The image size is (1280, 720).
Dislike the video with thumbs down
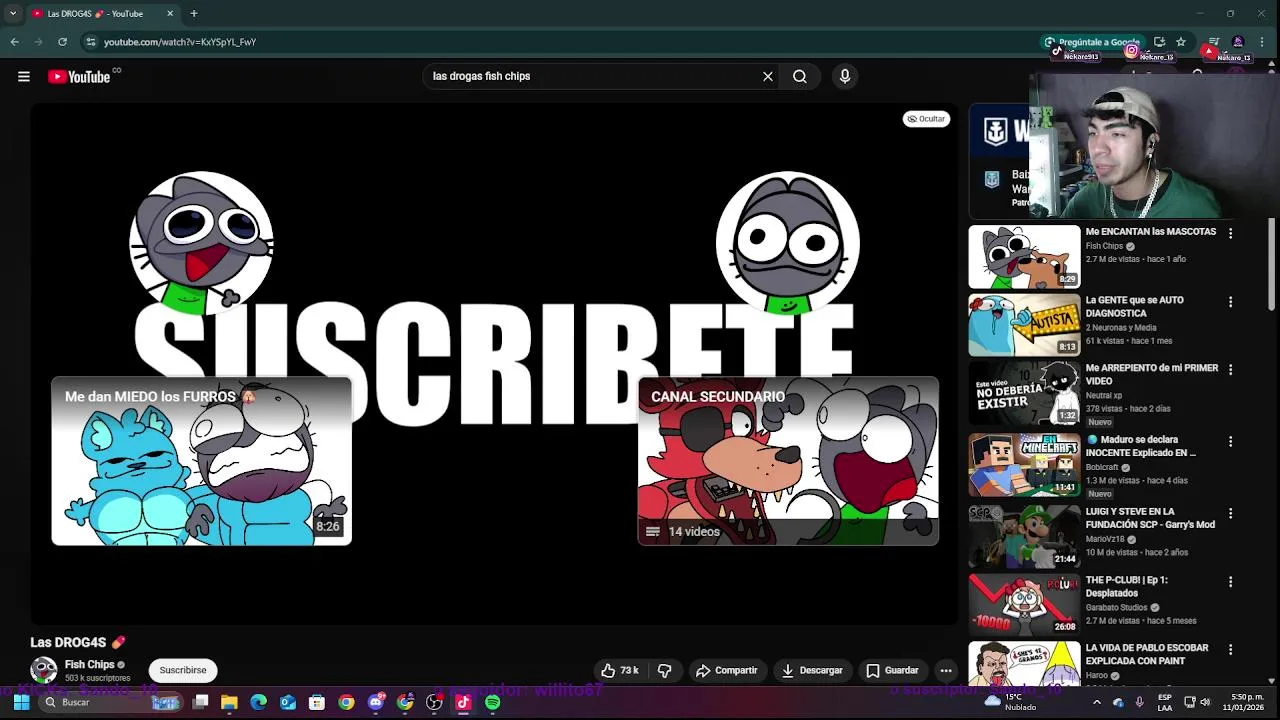pos(664,670)
